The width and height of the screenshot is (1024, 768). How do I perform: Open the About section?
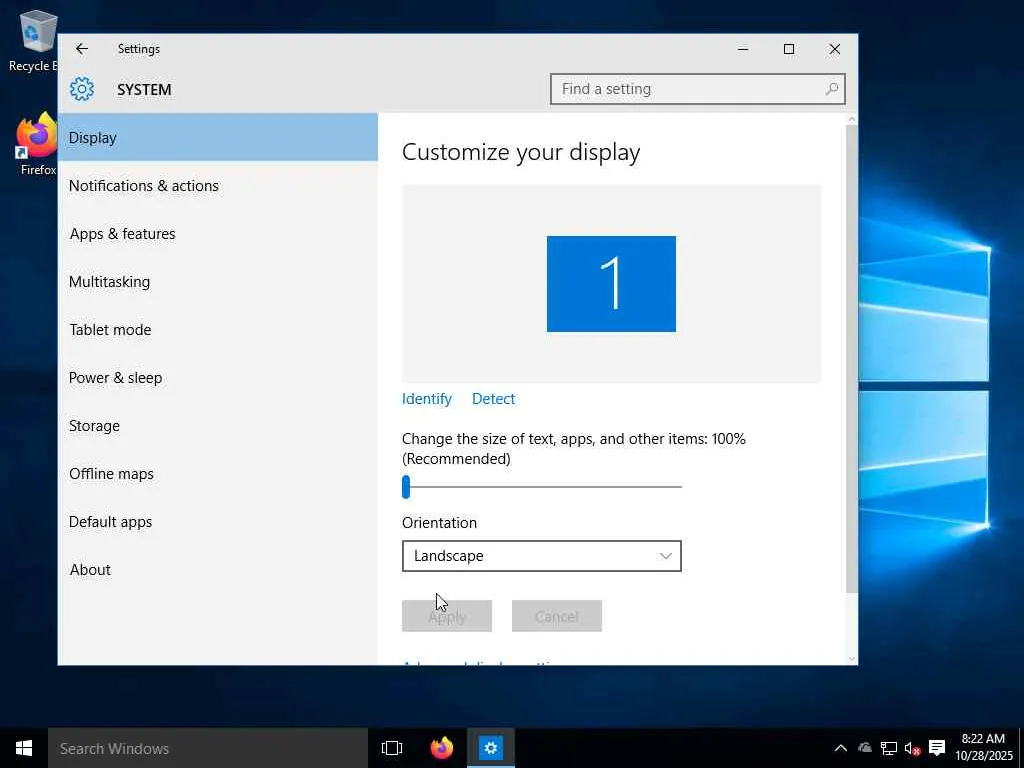[x=217, y=569]
